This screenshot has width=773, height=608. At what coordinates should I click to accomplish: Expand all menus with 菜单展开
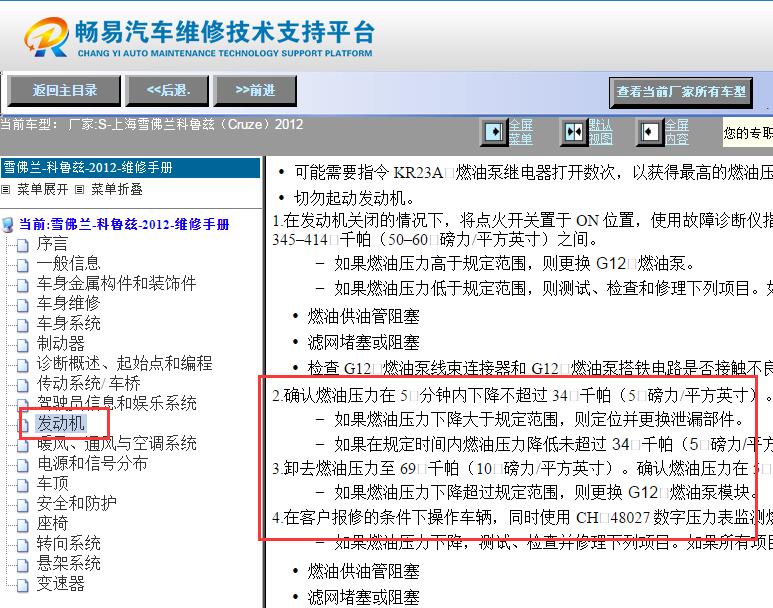pos(42,189)
